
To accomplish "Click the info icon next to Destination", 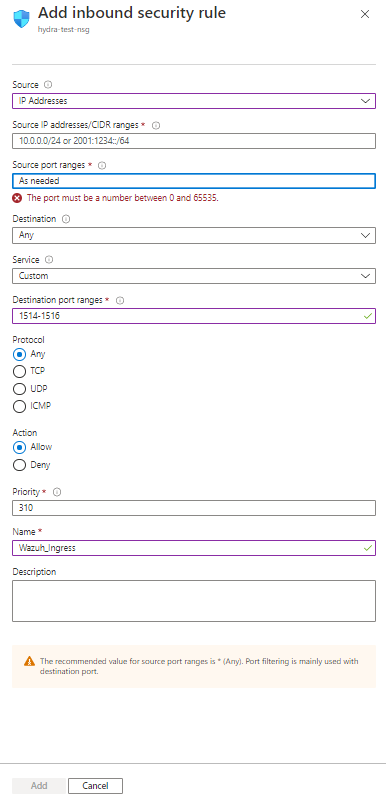I will coord(66,219).
